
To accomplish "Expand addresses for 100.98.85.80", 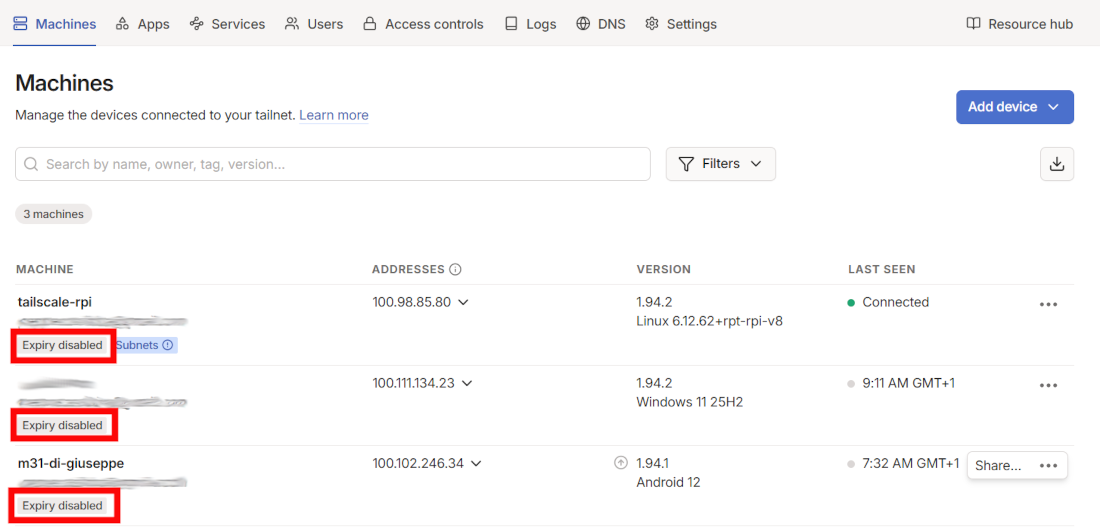I will (463, 302).
